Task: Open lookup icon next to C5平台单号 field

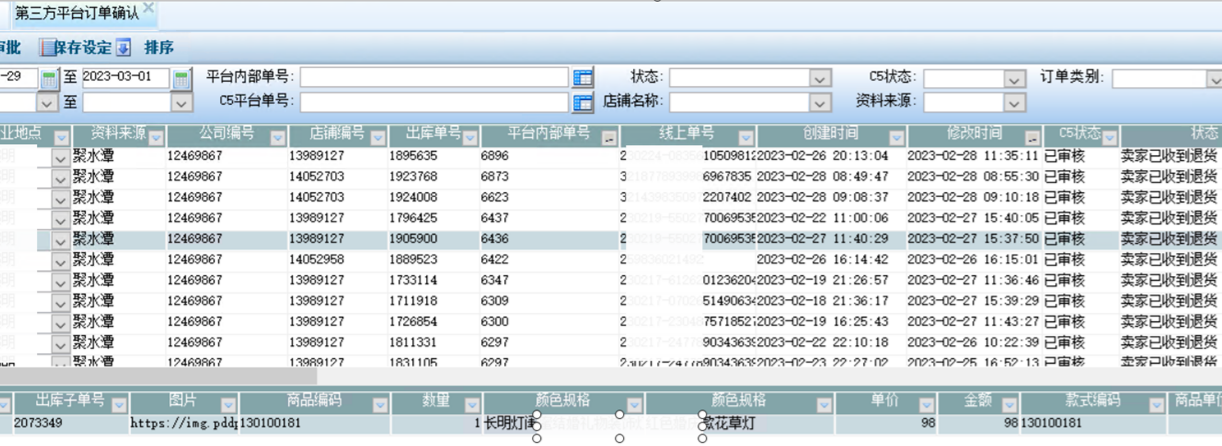Action: click(584, 102)
